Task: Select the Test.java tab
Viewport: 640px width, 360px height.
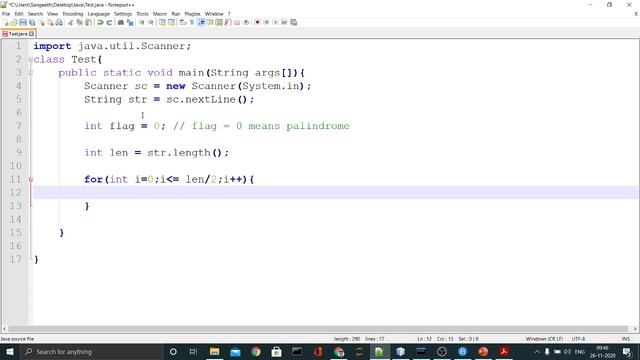Action: point(18,34)
